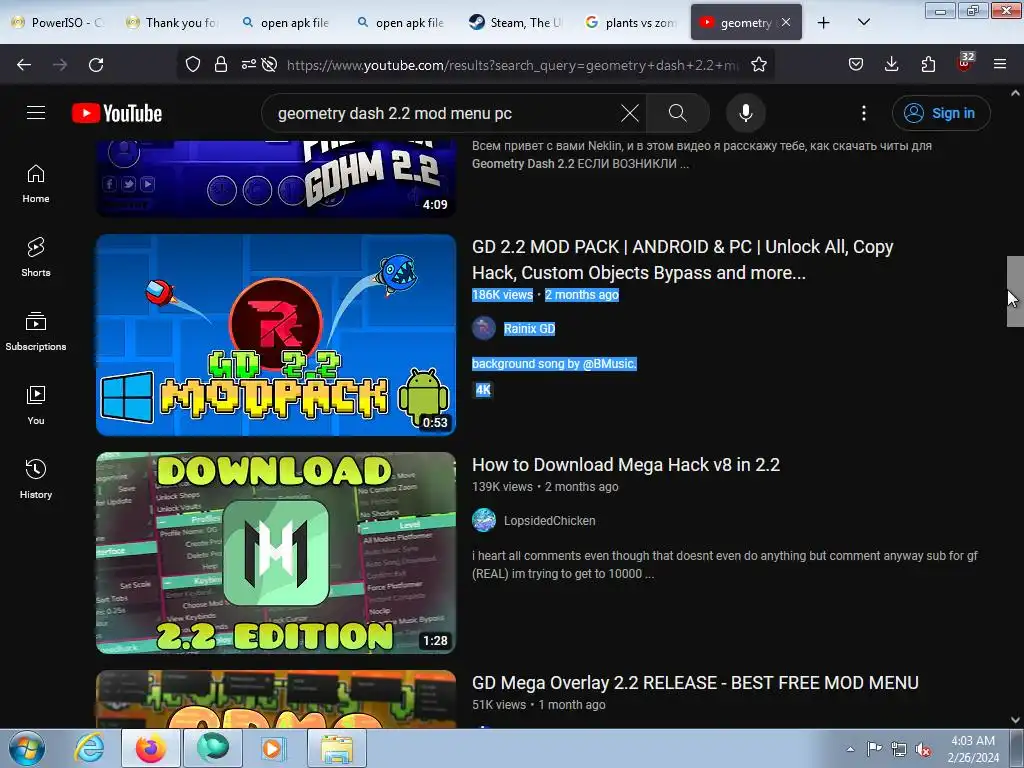Open site permissions icon in address bar
Screen dimensions: 1024x768
(x=249, y=64)
